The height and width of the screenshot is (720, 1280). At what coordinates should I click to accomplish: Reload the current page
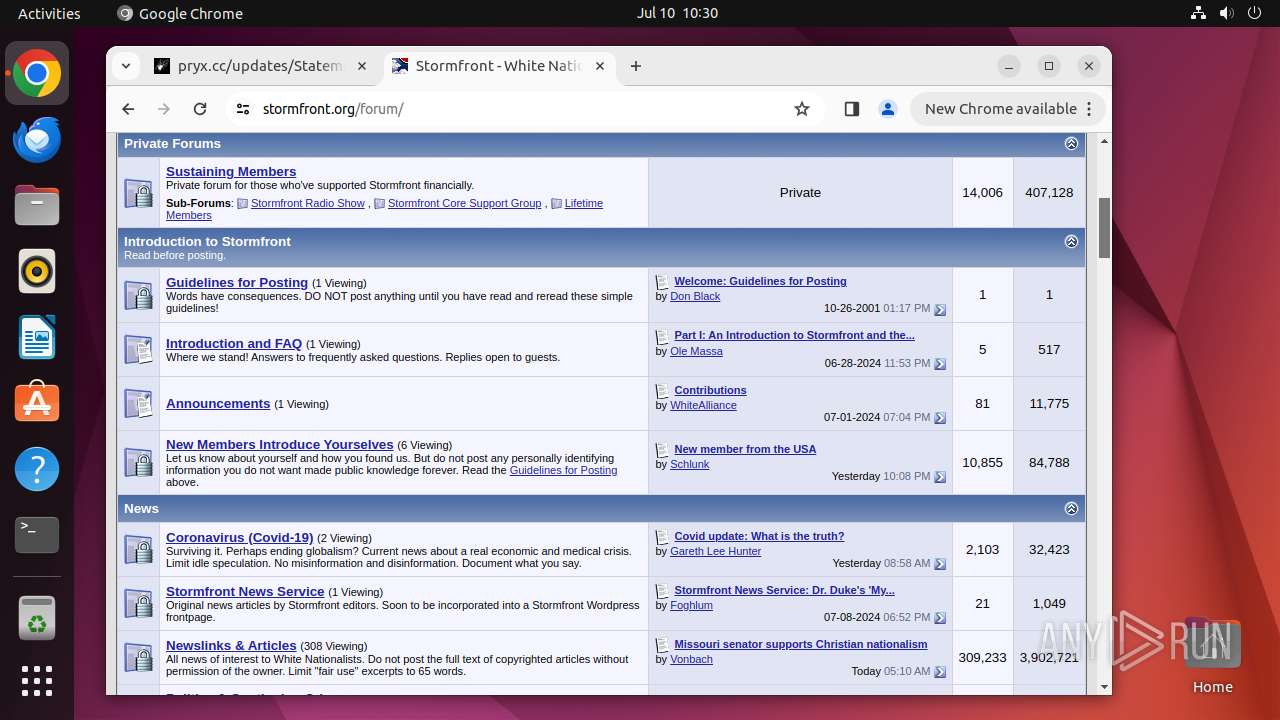coord(200,109)
